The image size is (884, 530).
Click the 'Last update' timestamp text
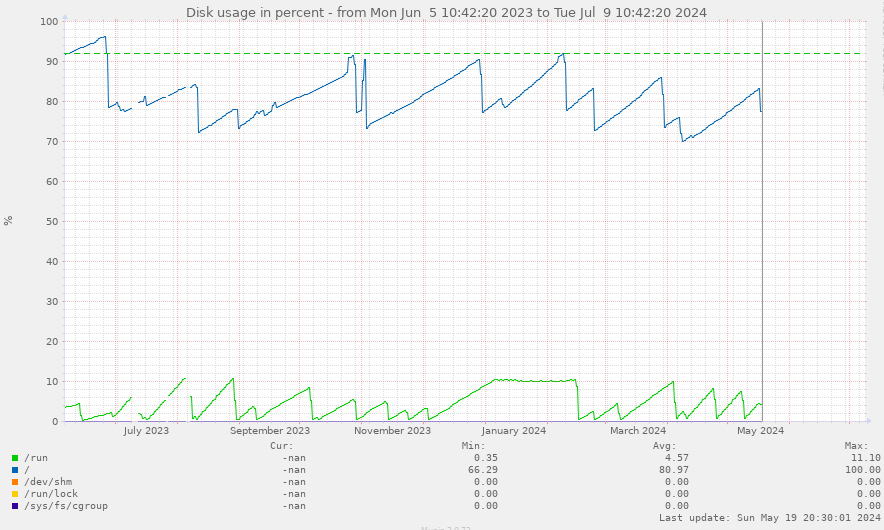769,518
